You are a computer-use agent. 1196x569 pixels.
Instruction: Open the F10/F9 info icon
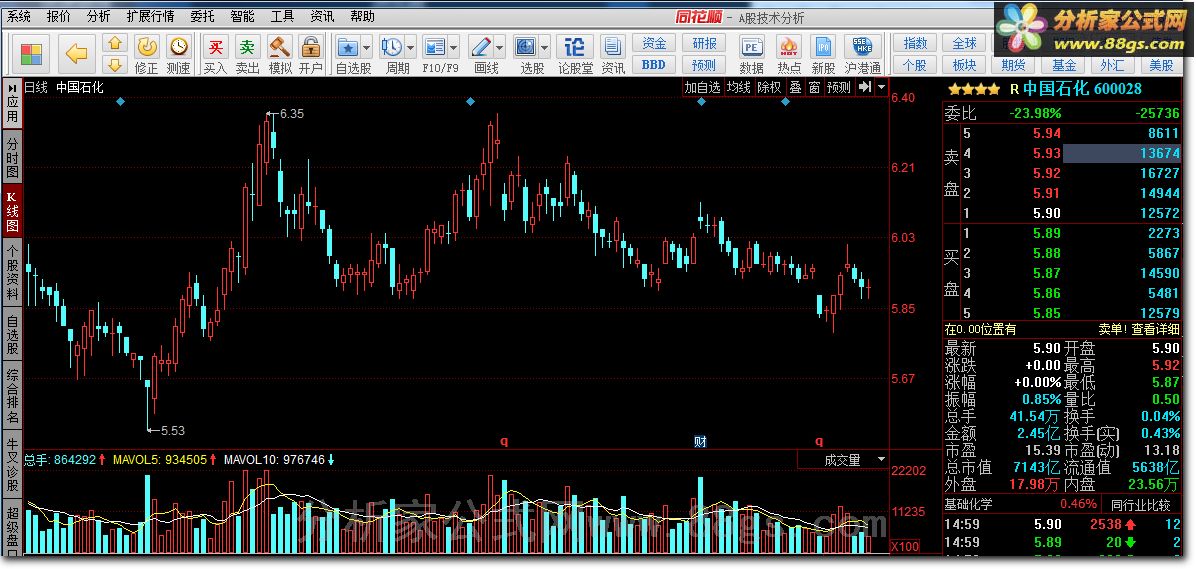435,47
